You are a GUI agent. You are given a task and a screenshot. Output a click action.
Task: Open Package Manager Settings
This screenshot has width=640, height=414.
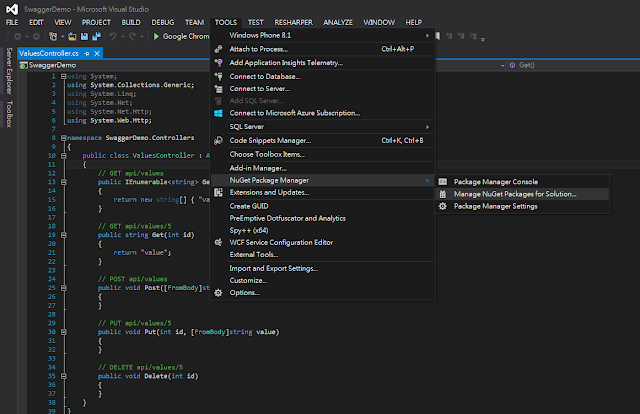495,206
